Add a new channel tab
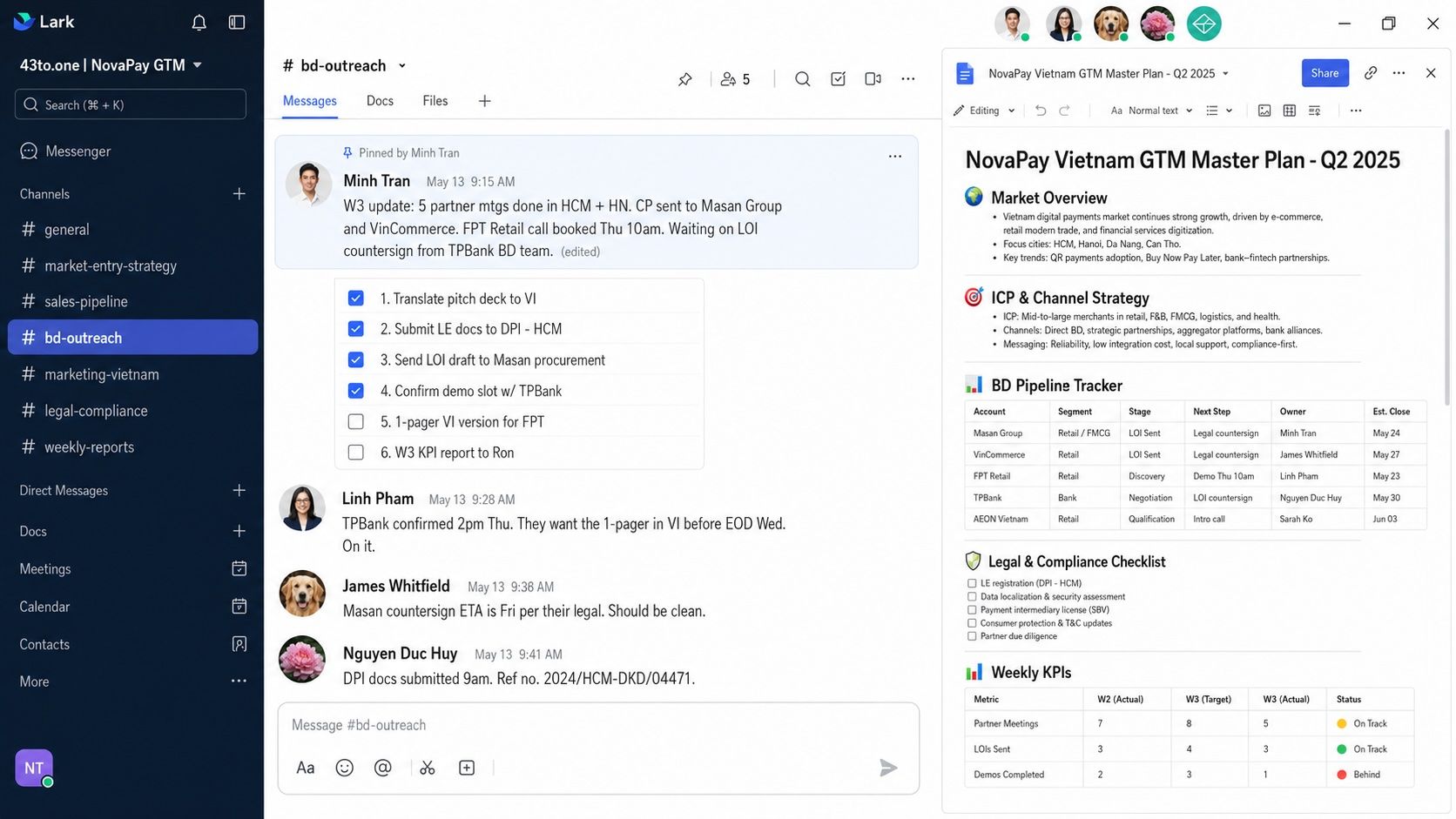 [x=485, y=102]
